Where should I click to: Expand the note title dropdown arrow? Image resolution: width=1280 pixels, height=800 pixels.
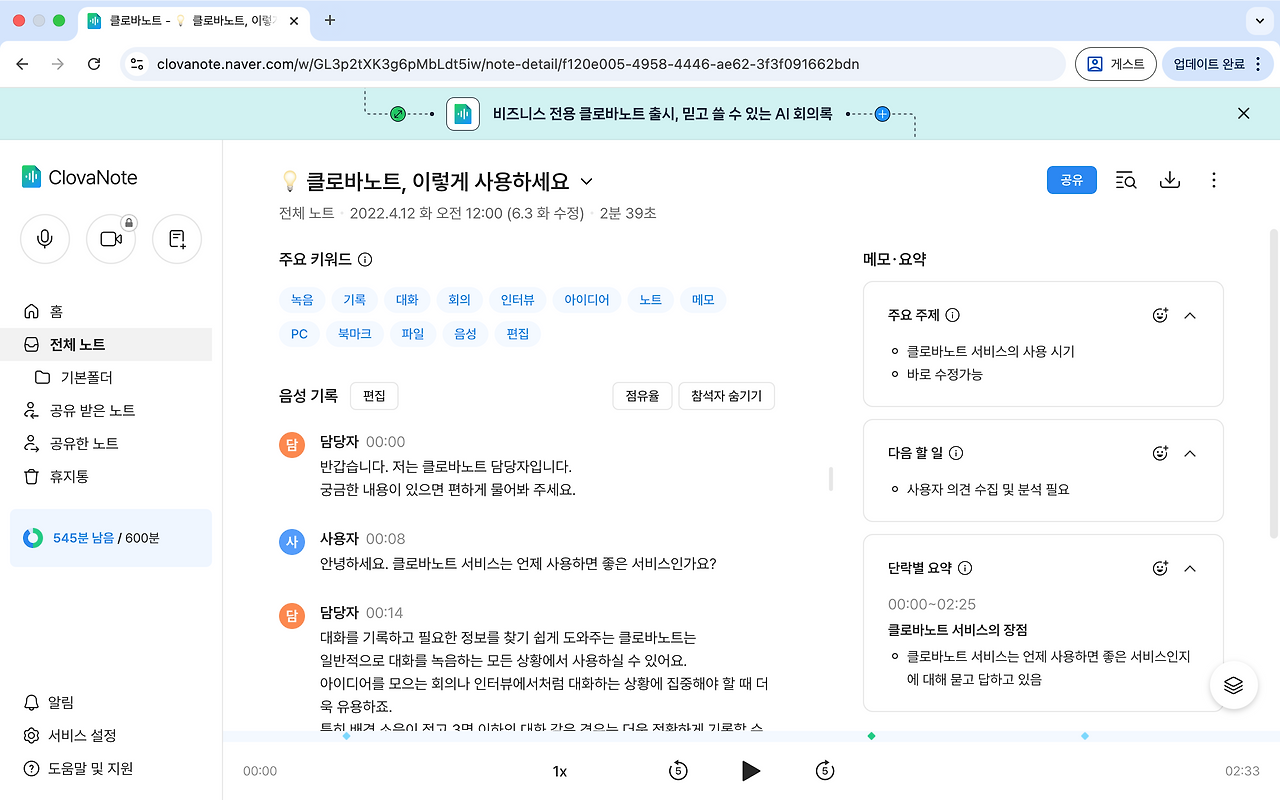coord(587,181)
